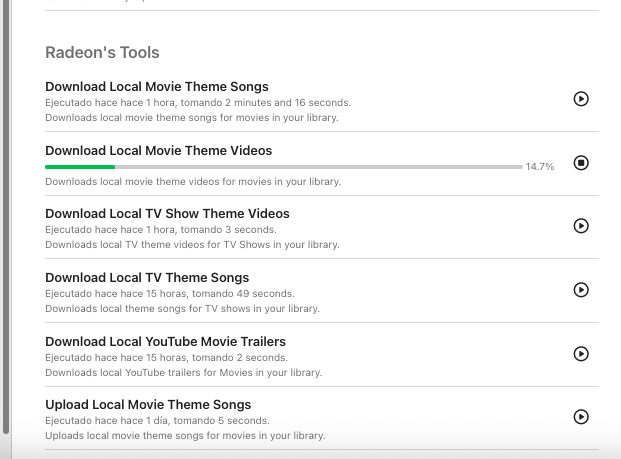Image resolution: width=621 pixels, height=459 pixels.
Task: Click the Radeon's Tools section heading
Action: pyautogui.click(x=102, y=52)
